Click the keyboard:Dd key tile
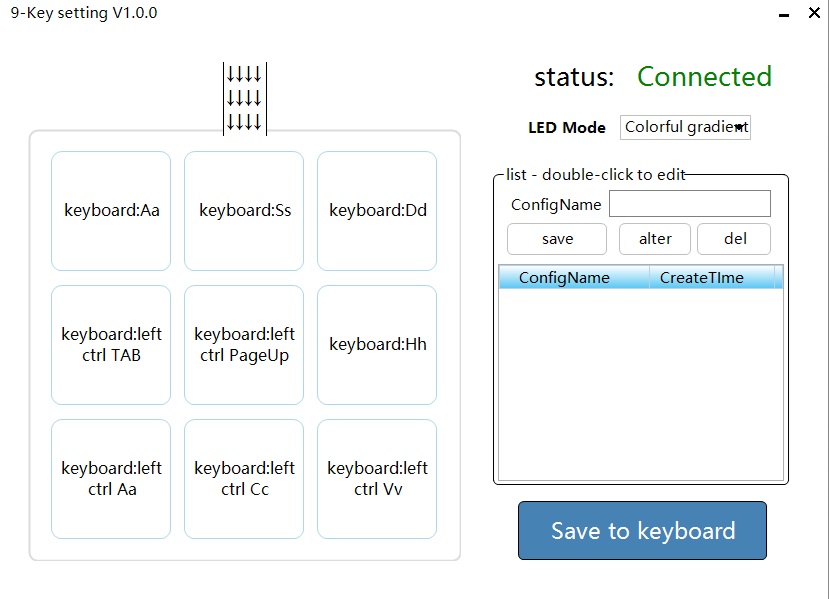Viewport: 829px width, 599px height. [377, 211]
